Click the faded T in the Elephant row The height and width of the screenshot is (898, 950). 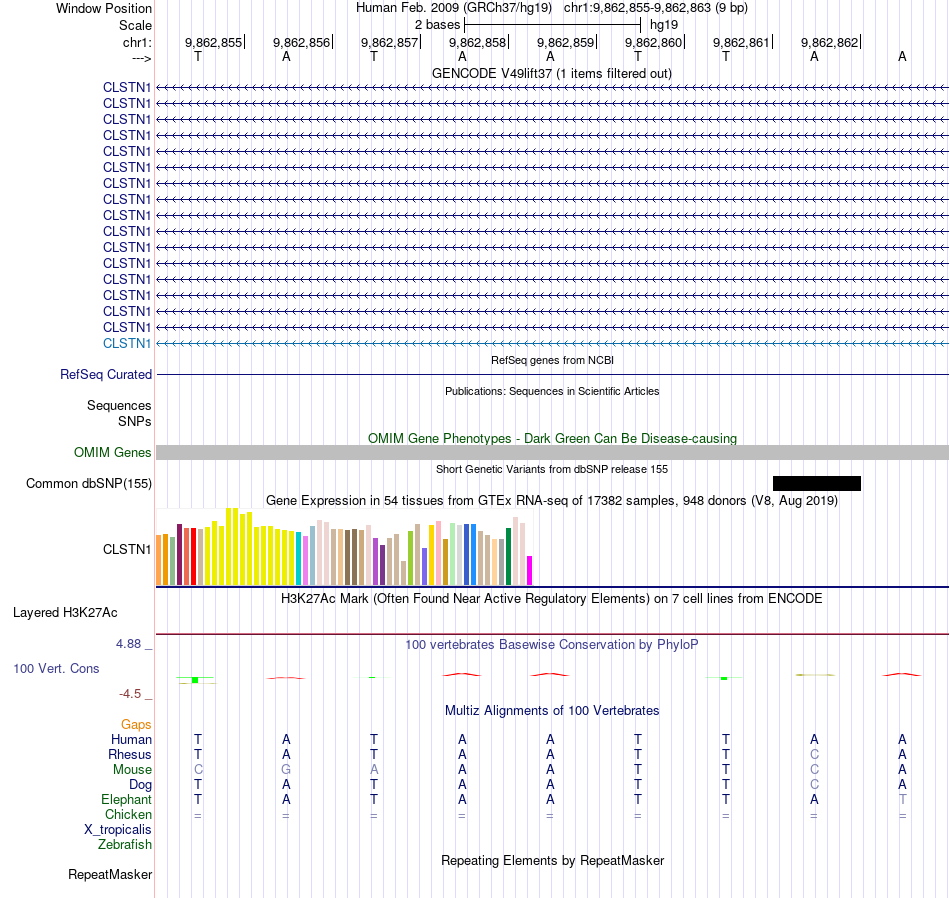pyautogui.click(x=902, y=799)
